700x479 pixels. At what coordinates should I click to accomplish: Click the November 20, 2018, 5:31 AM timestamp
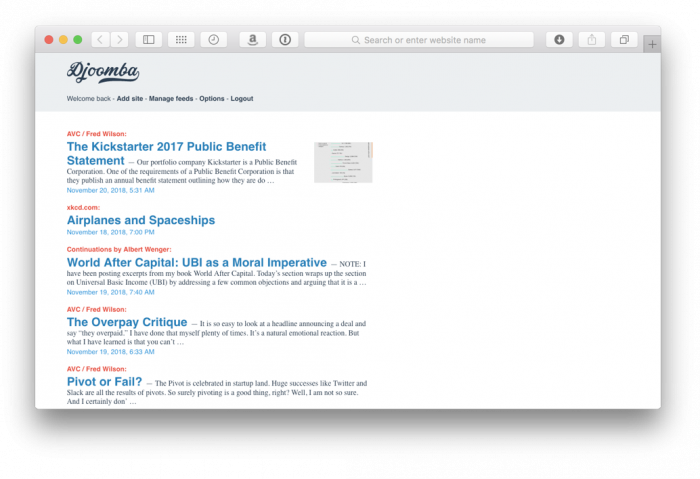click(111, 191)
